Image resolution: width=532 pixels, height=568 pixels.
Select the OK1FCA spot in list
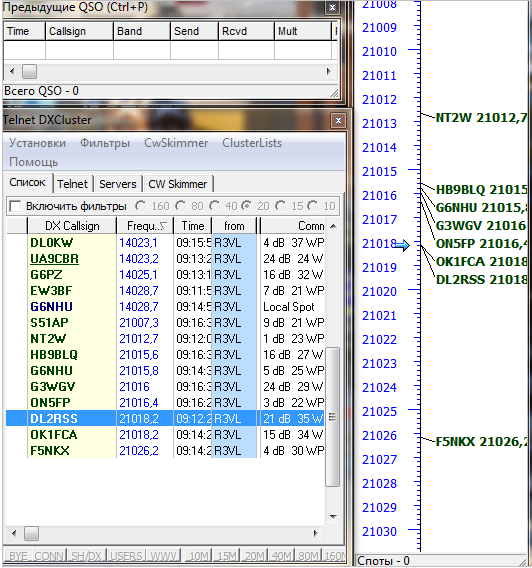coord(165,434)
